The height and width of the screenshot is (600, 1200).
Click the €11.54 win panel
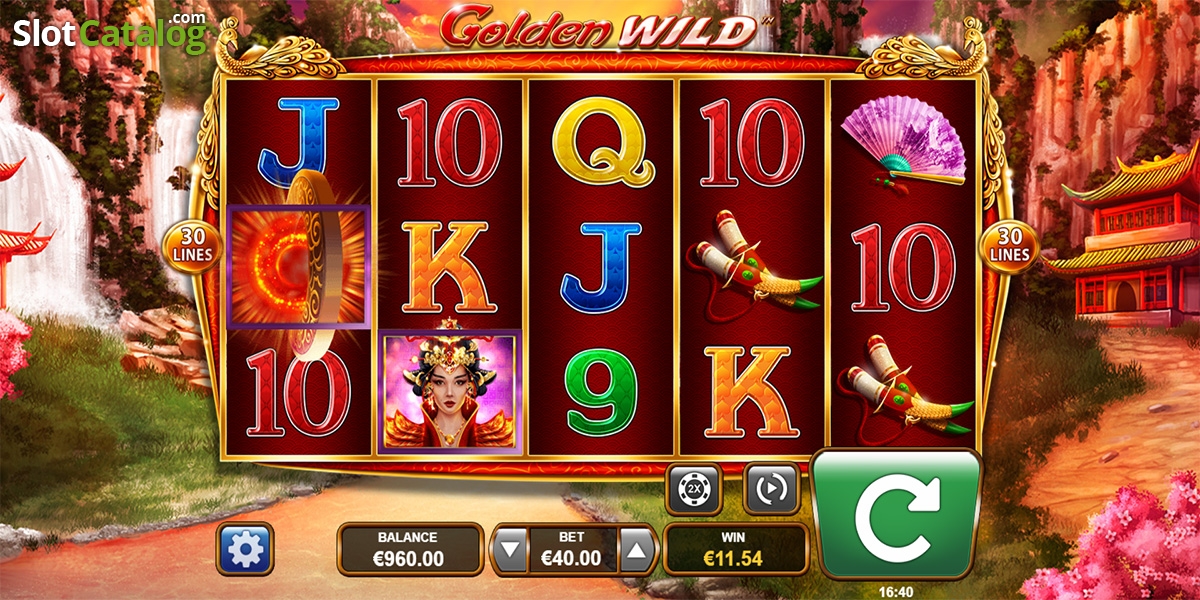click(735, 549)
